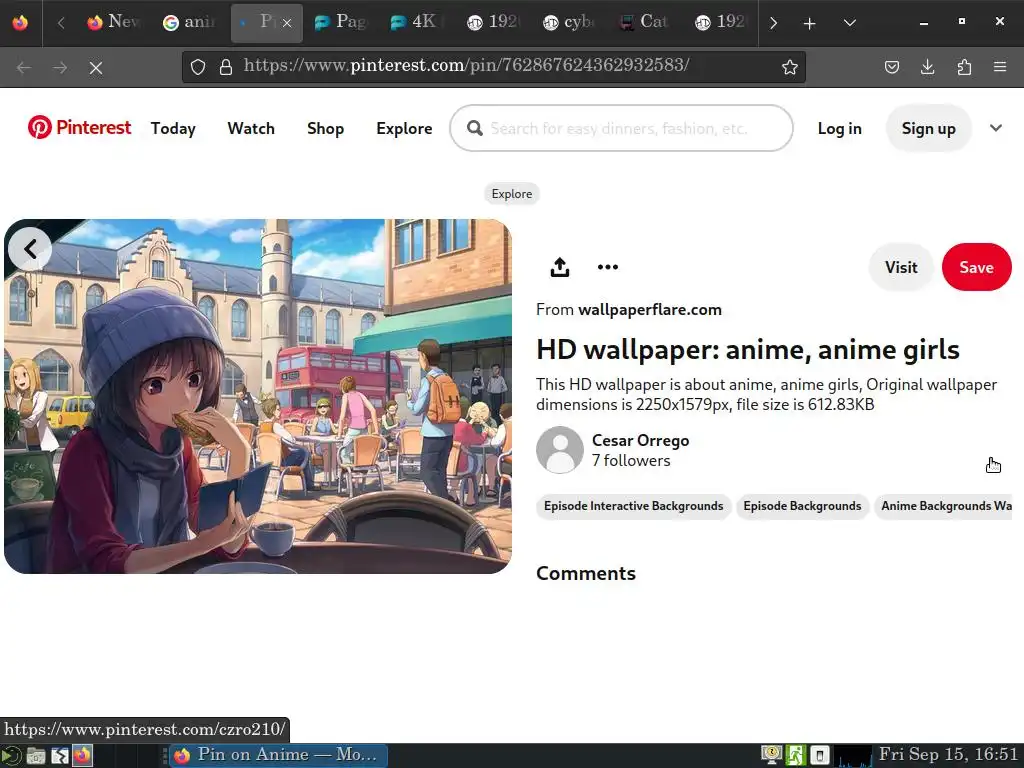Click the padlock site security icon
The height and width of the screenshot is (768, 1024).
[x=226, y=67]
